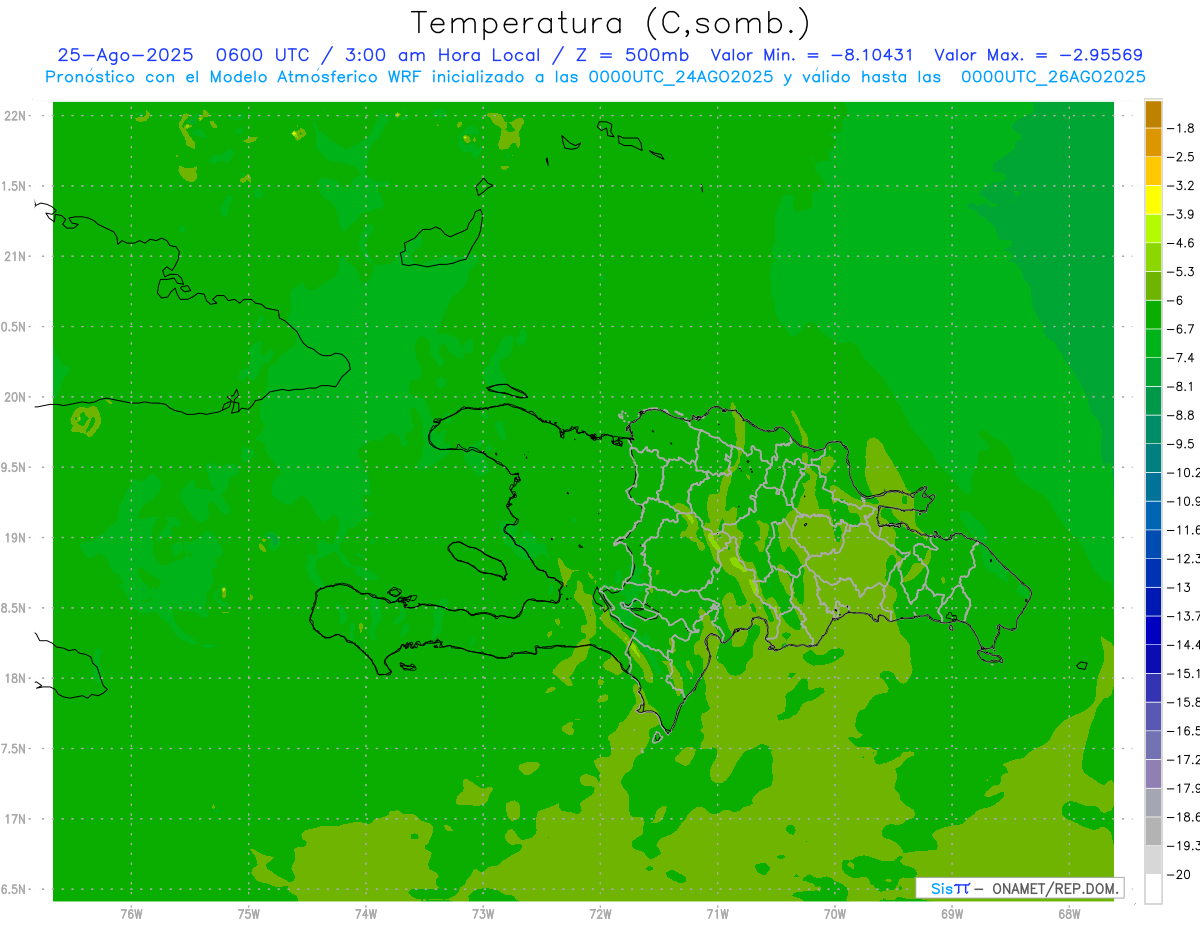
Task: Click the '-20' color bar label
Action: [x=1180, y=875]
